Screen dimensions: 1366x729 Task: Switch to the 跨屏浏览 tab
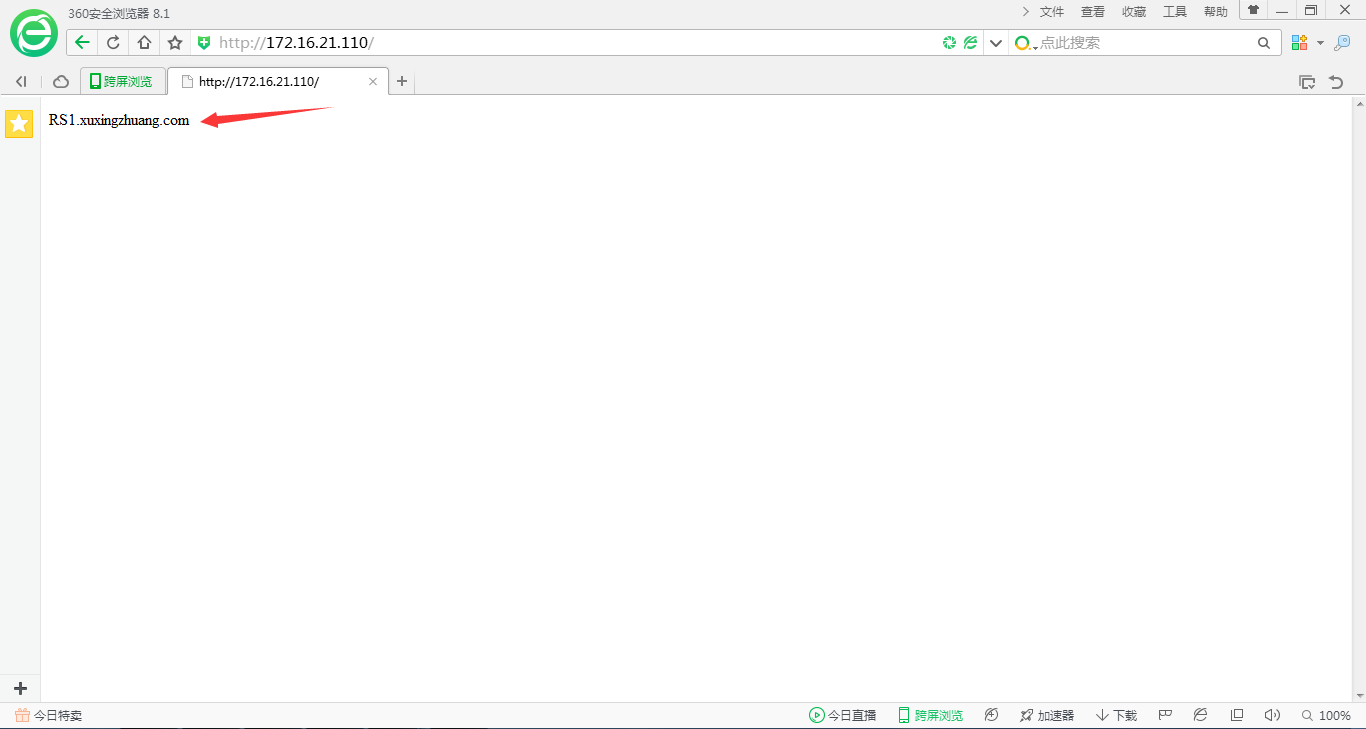122,82
